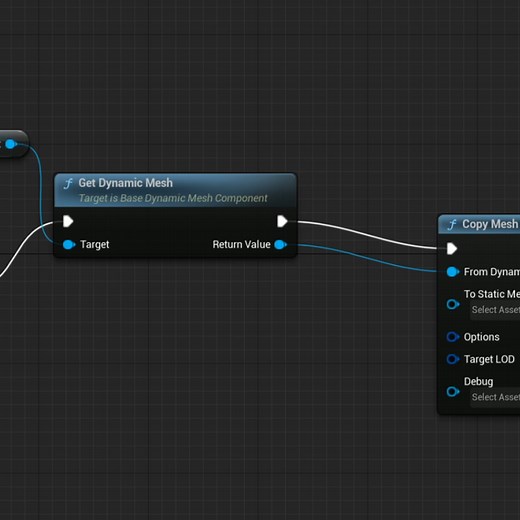
Task: Click the Return Value label
Action: tap(241, 245)
